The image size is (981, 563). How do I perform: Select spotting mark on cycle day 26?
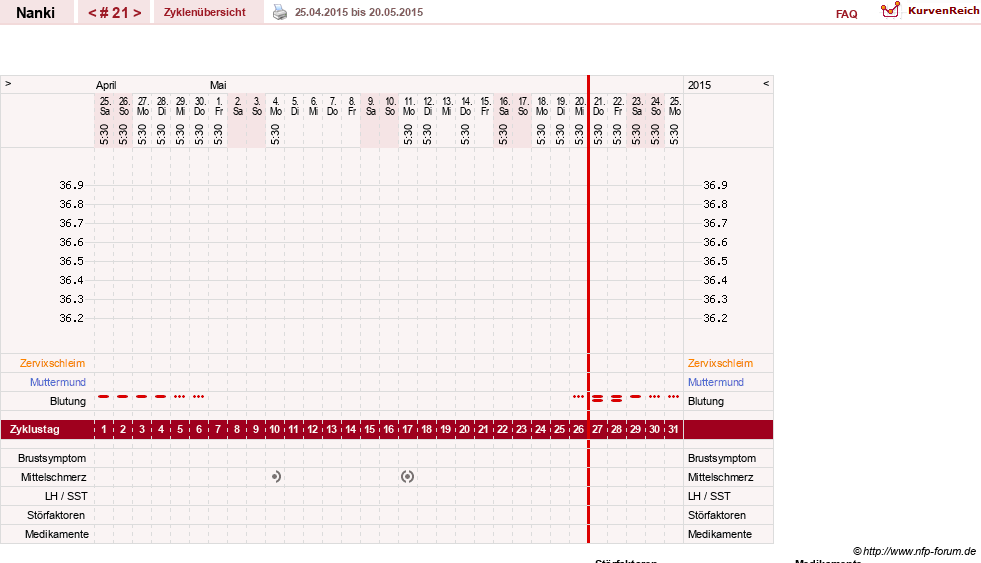point(578,397)
